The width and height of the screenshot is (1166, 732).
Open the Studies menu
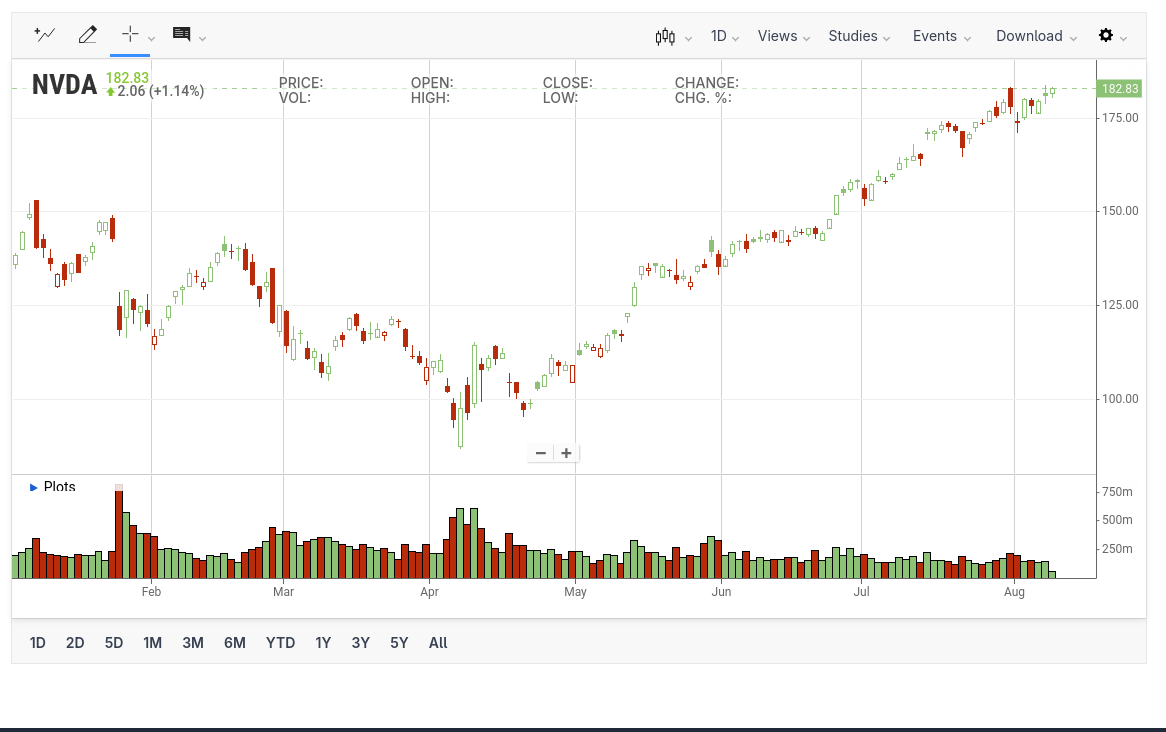tap(860, 36)
